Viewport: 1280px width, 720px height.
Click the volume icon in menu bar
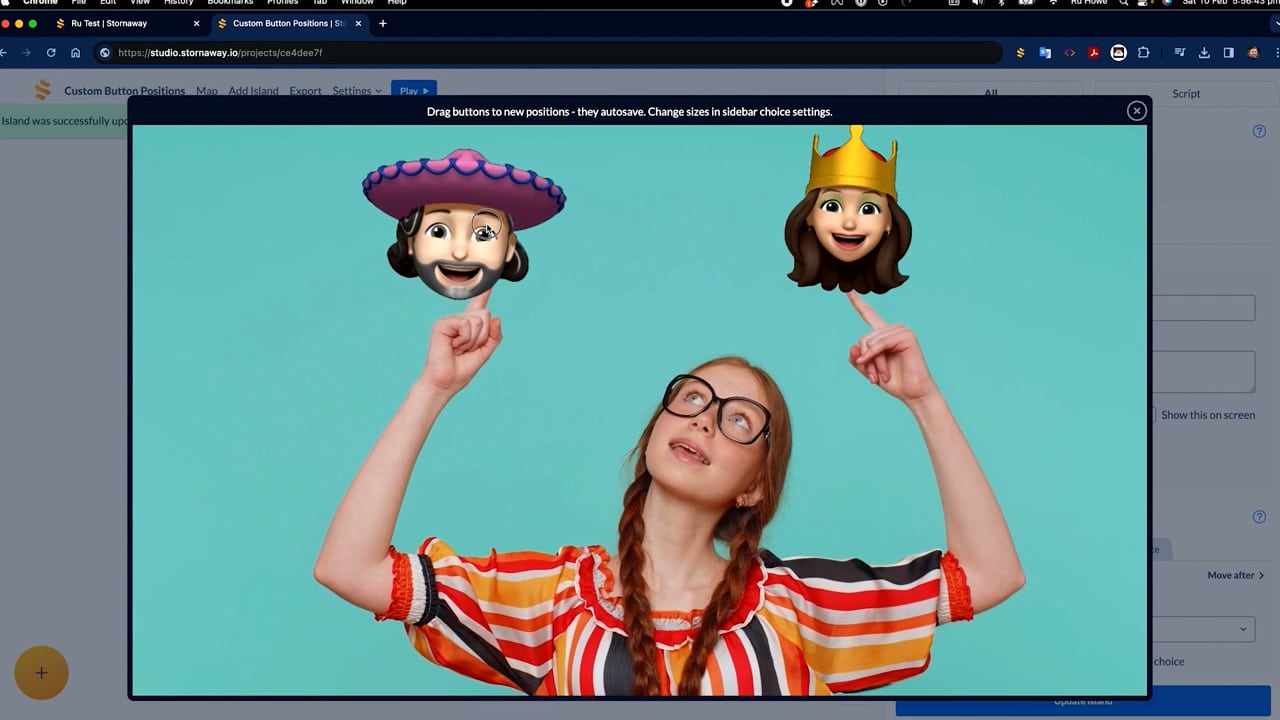point(977,3)
